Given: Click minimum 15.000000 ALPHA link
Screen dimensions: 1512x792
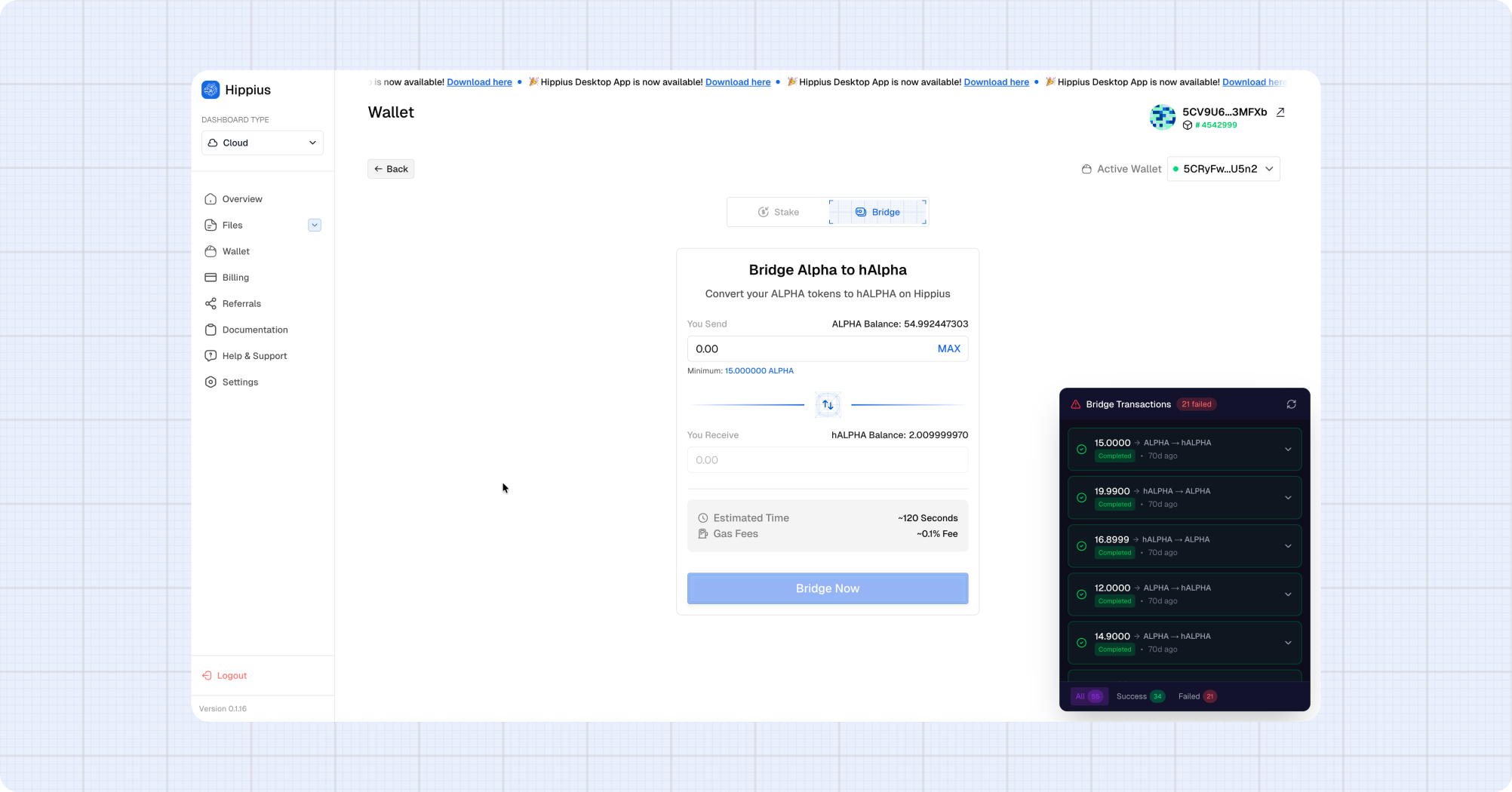Looking at the screenshot, I should coord(759,371).
